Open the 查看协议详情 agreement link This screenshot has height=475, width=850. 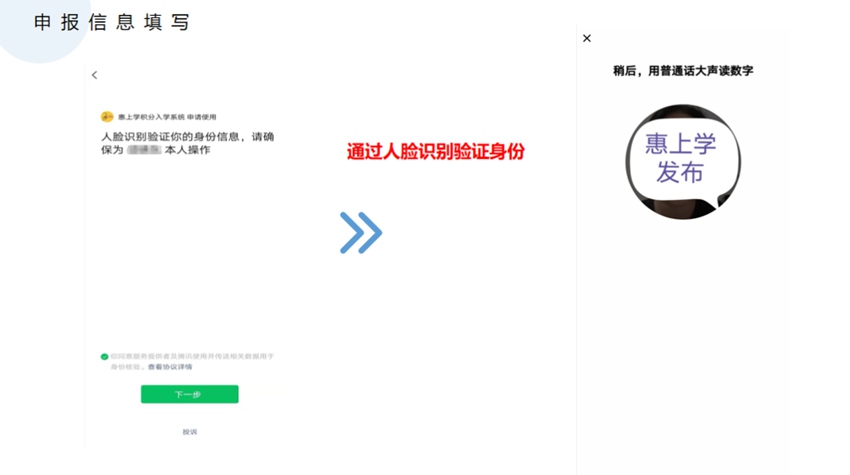coord(170,367)
